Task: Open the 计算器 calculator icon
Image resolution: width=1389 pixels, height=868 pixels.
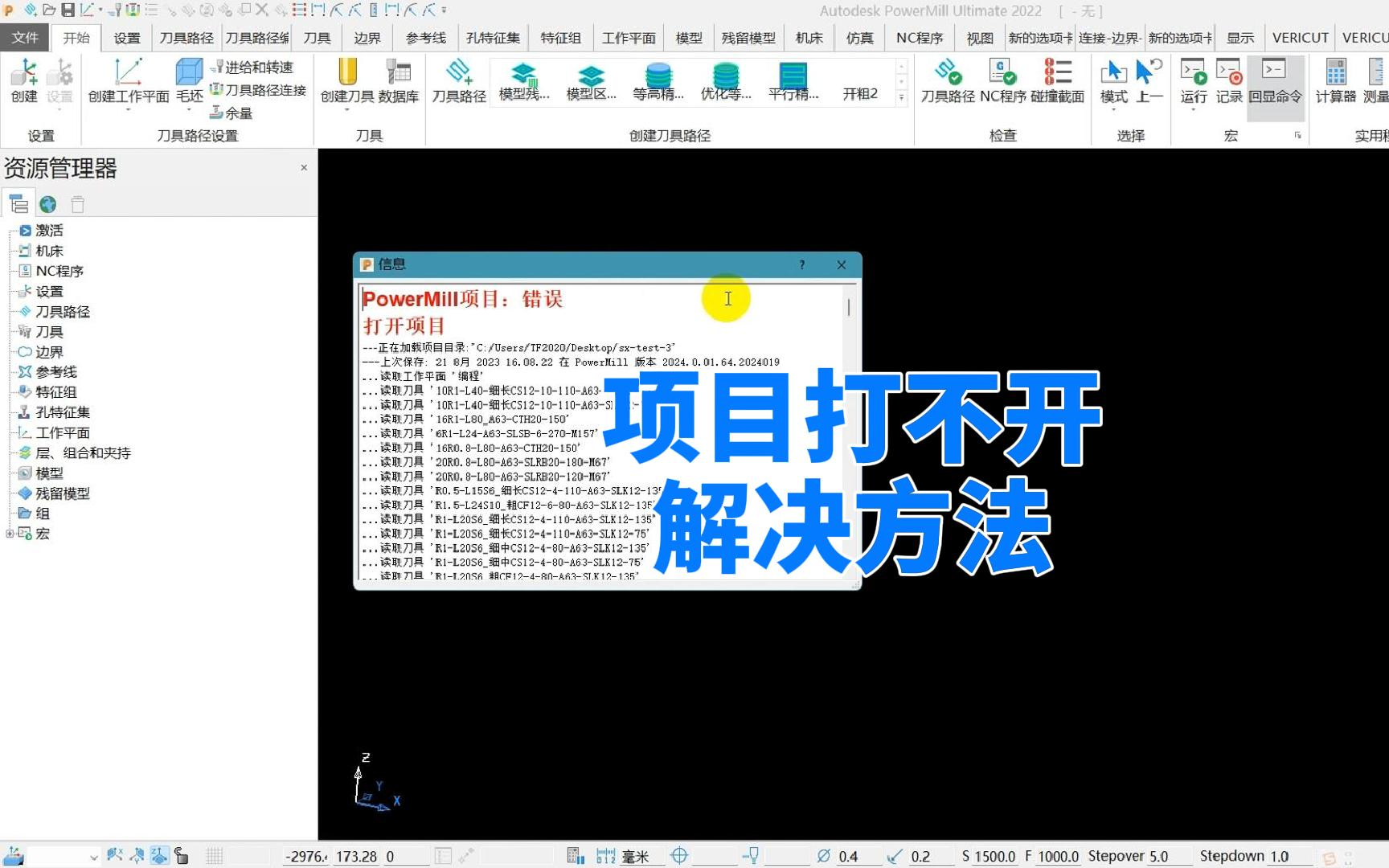Action: point(1335,81)
